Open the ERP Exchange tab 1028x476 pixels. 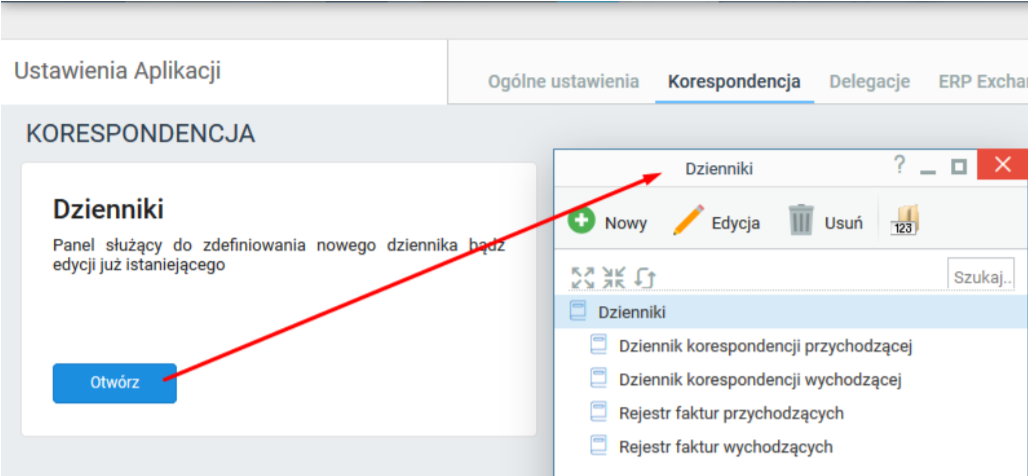click(x=982, y=82)
